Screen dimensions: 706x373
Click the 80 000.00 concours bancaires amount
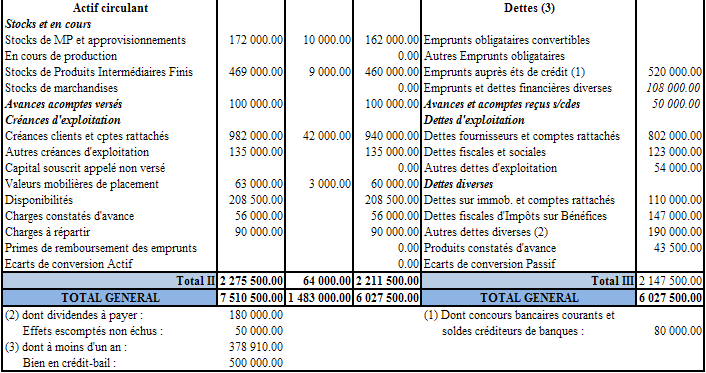pyautogui.click(x=678, y=331)
